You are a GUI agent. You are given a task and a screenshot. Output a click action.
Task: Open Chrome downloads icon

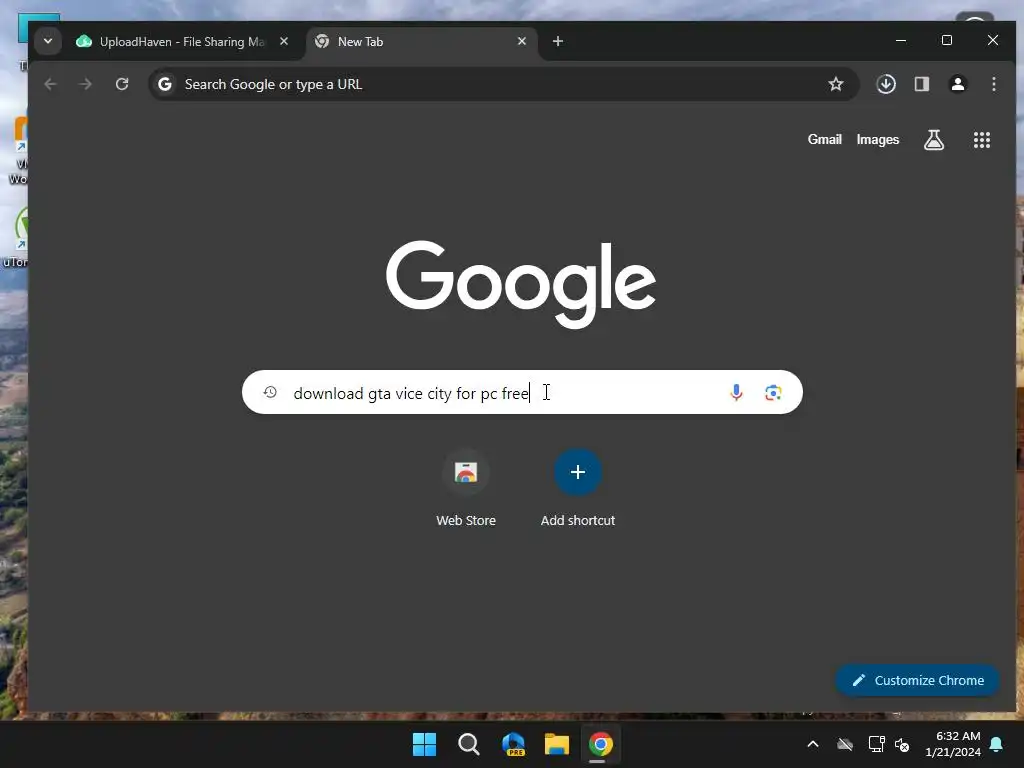click(886, 84)
